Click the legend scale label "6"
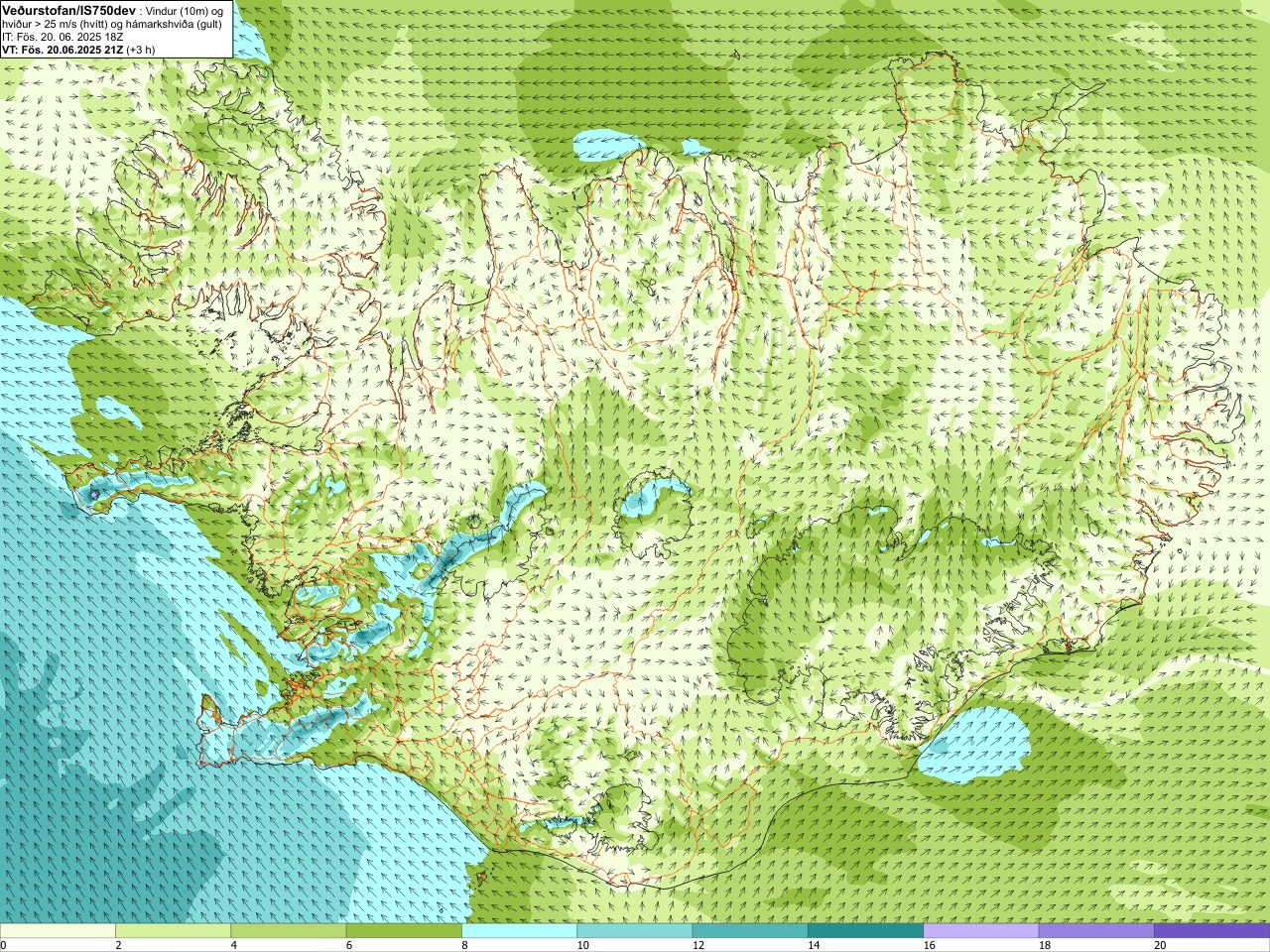Viewport: 1270px width, 952px height. [349, 945]
